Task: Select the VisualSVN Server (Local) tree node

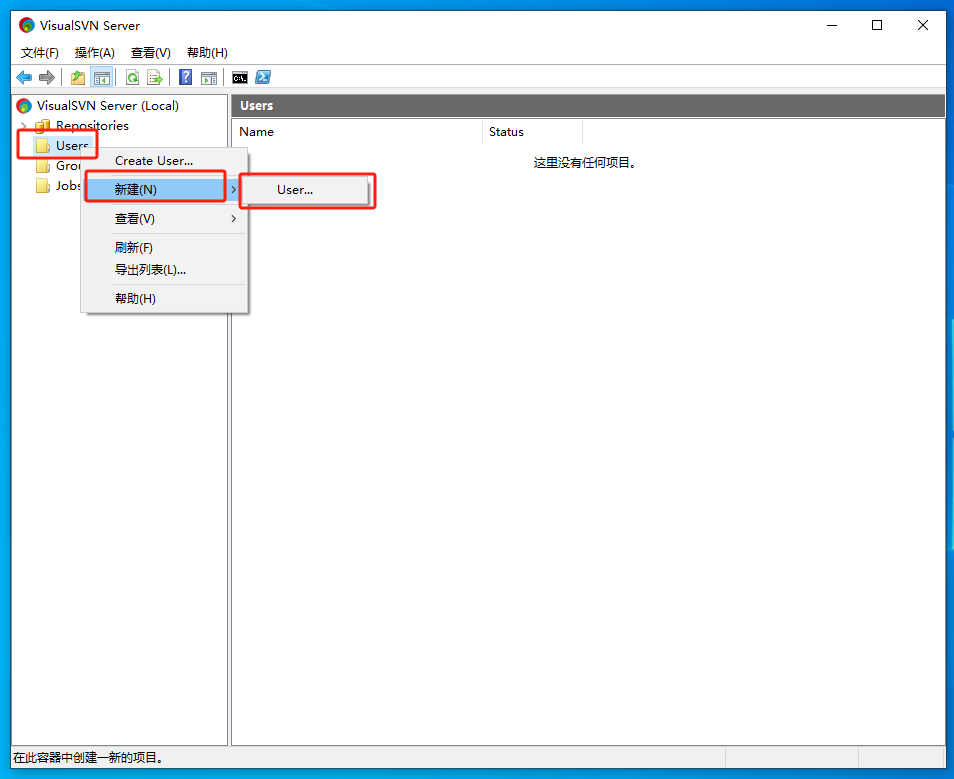Action: [x=108, y=106]
